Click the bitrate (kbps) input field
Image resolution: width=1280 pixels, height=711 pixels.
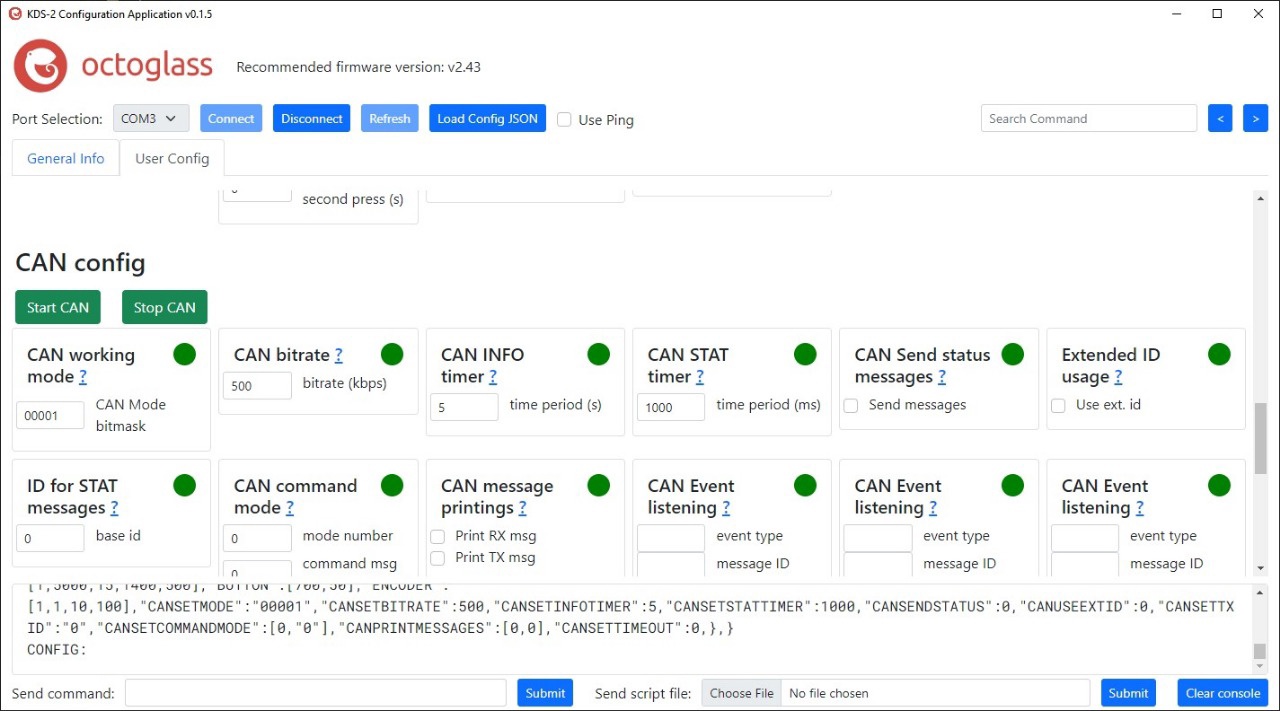tap(258, 385)
